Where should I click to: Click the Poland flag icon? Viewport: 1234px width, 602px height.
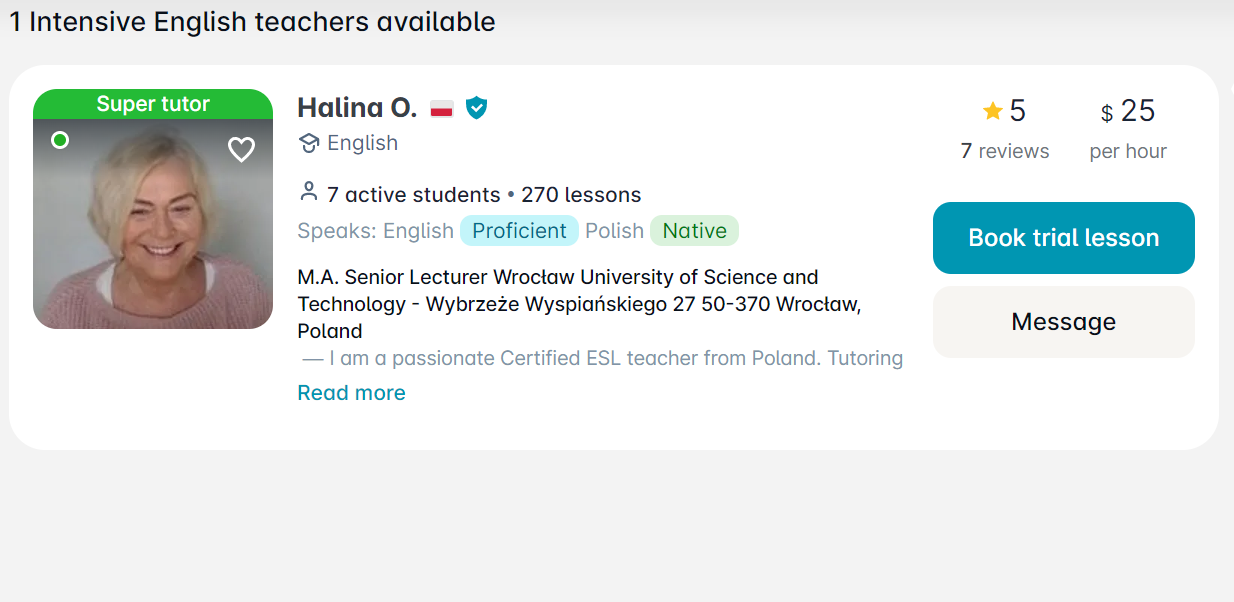pyautogui.click(x=442, y=109)
